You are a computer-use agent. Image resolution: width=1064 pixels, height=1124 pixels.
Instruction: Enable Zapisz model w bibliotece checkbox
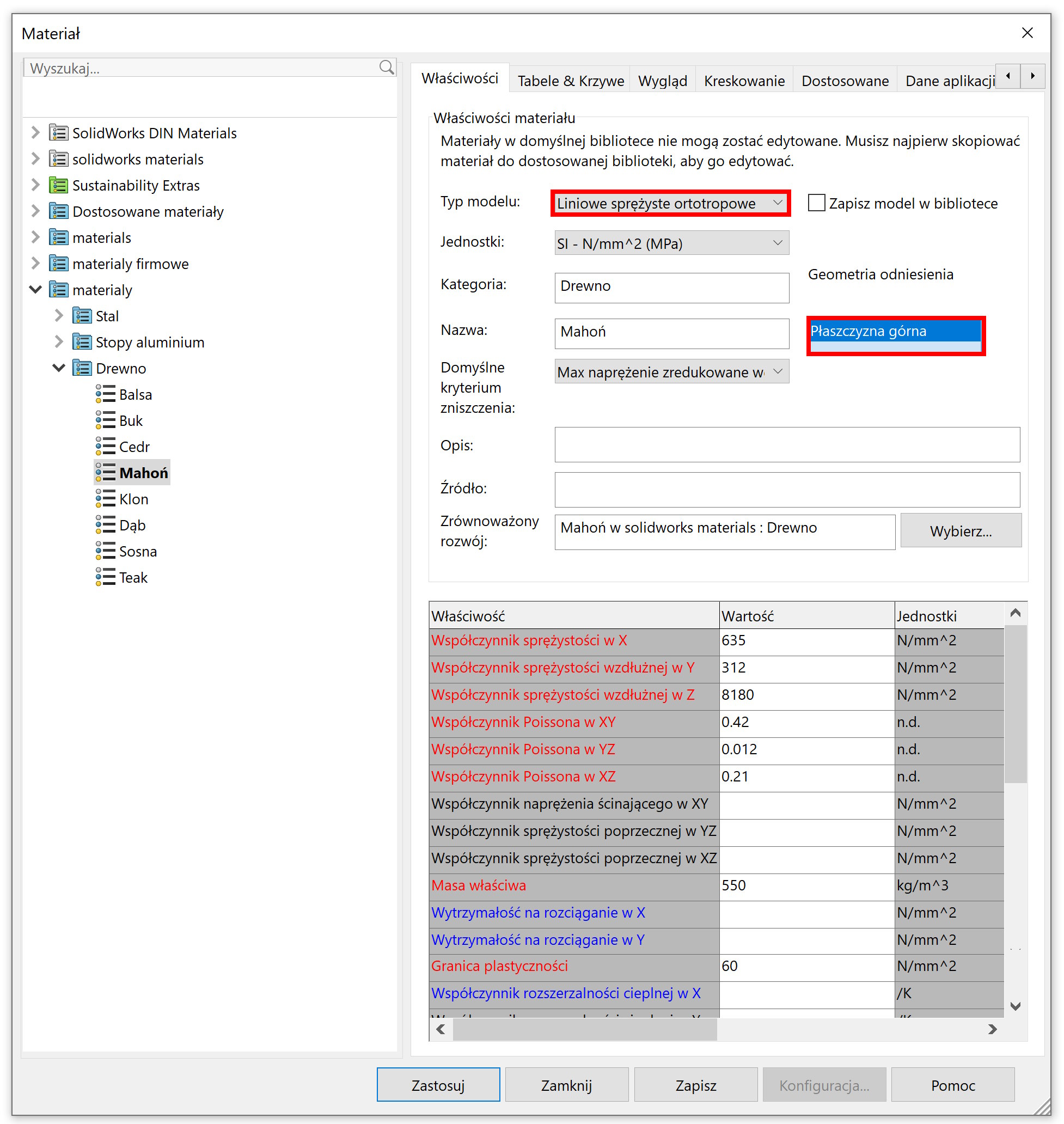point(816,203)
